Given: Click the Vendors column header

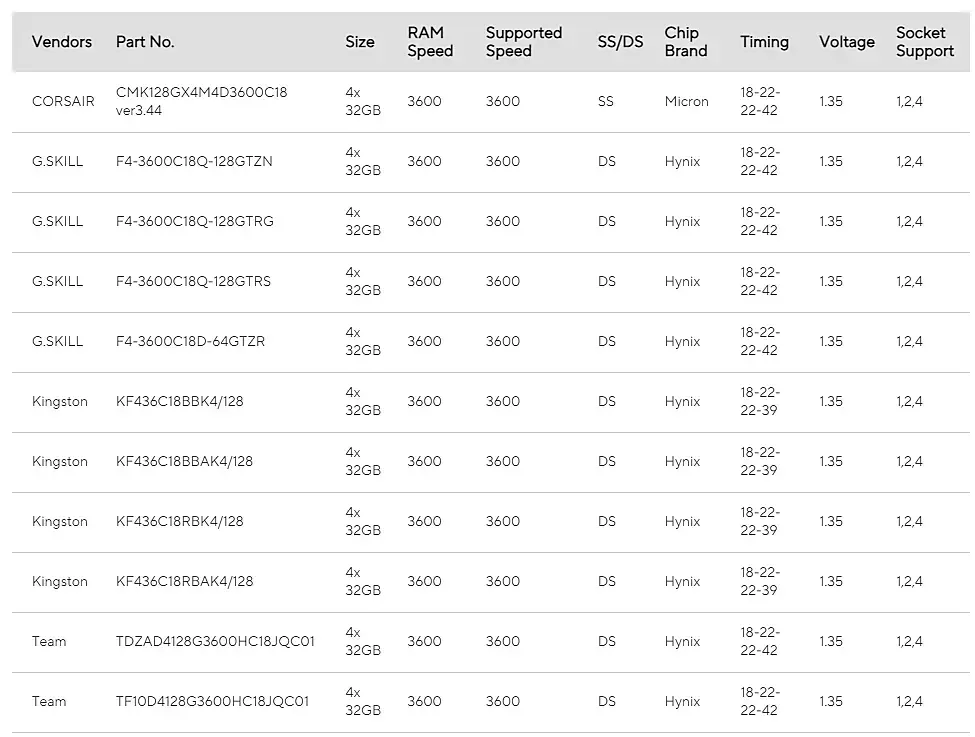Looking at the screenshot, I should [x=62, y=42].
